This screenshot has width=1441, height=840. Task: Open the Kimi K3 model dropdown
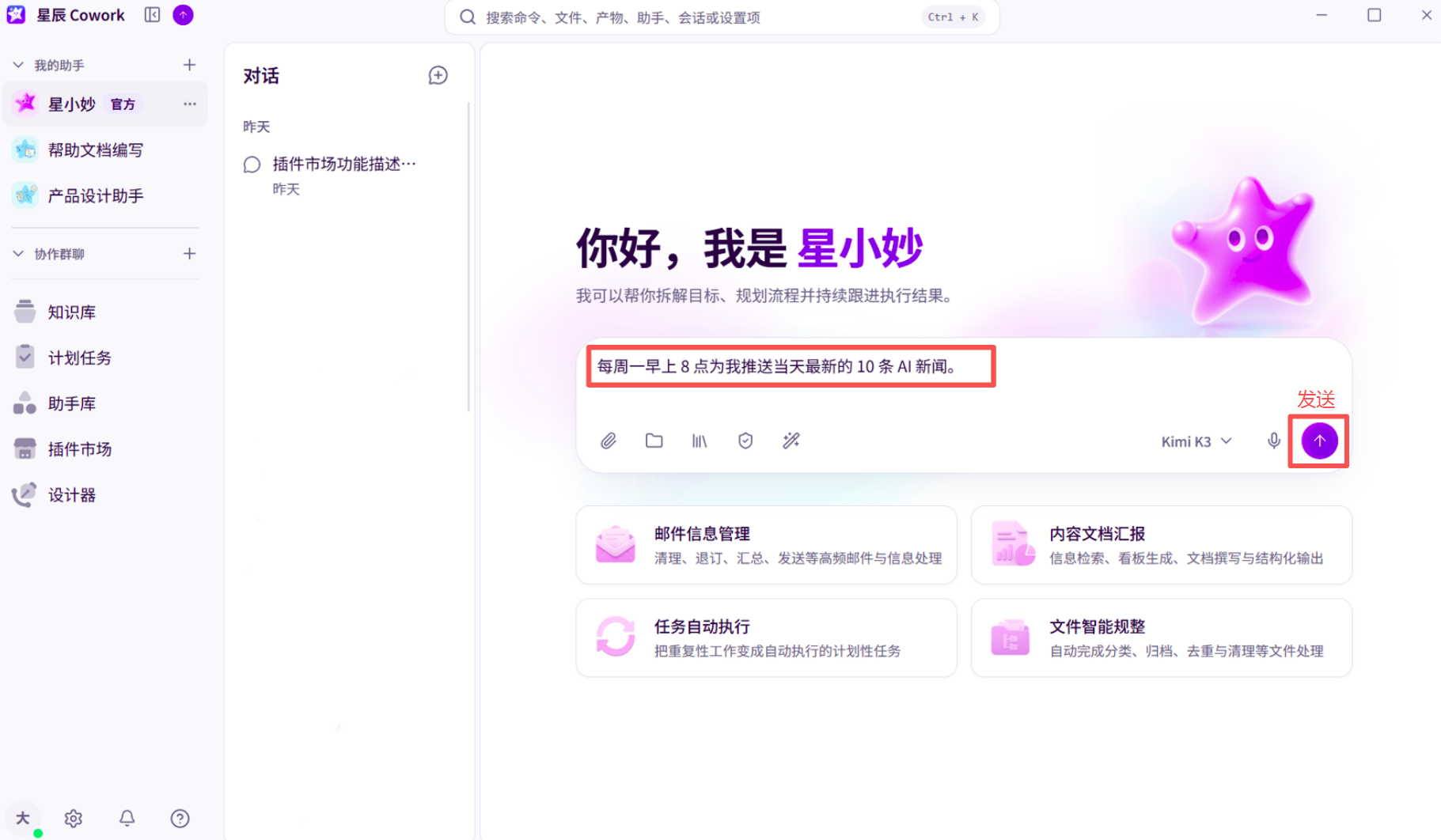1196,441
